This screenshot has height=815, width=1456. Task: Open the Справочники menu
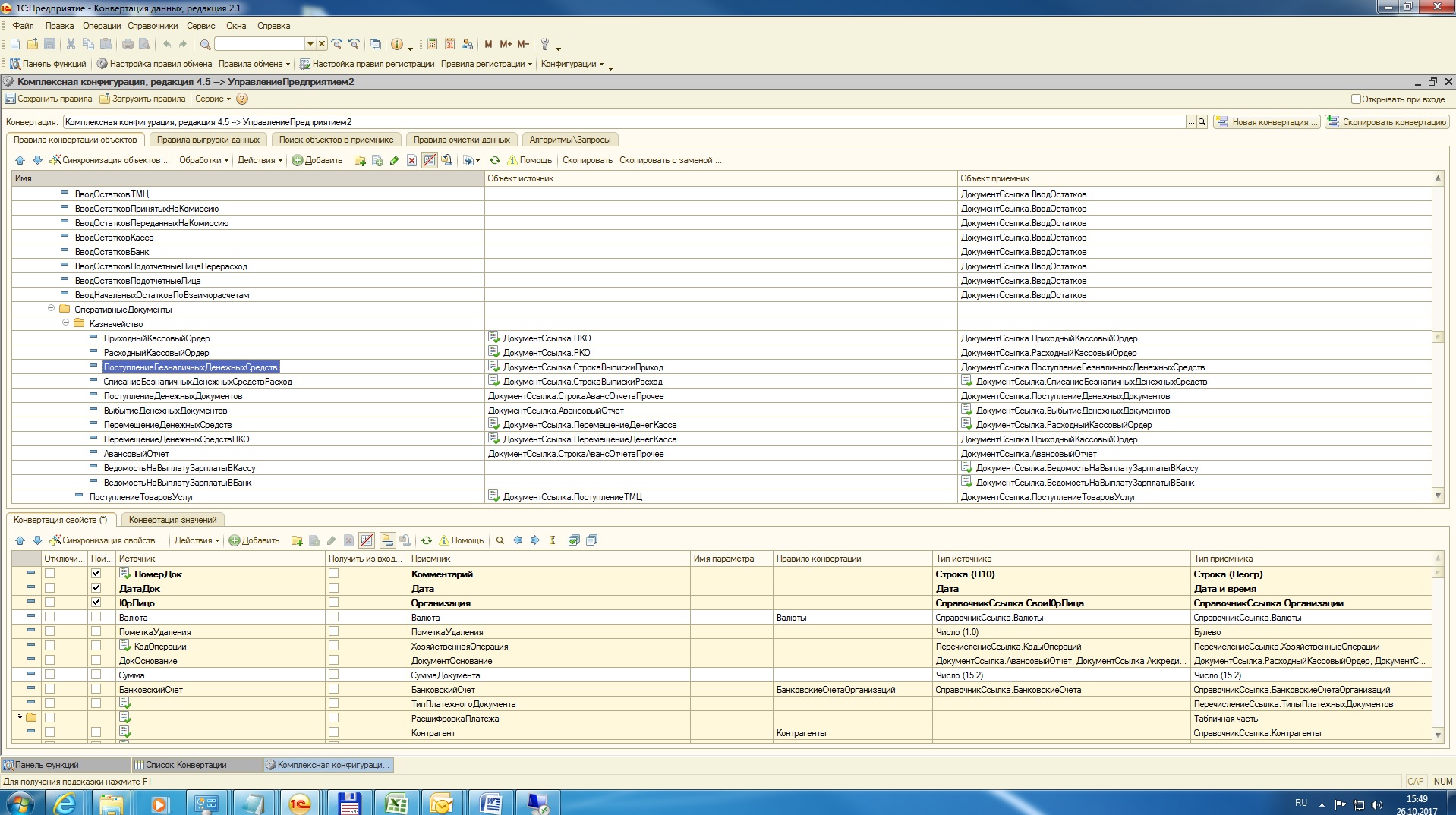pyautogui.click(x=153, y=26)
